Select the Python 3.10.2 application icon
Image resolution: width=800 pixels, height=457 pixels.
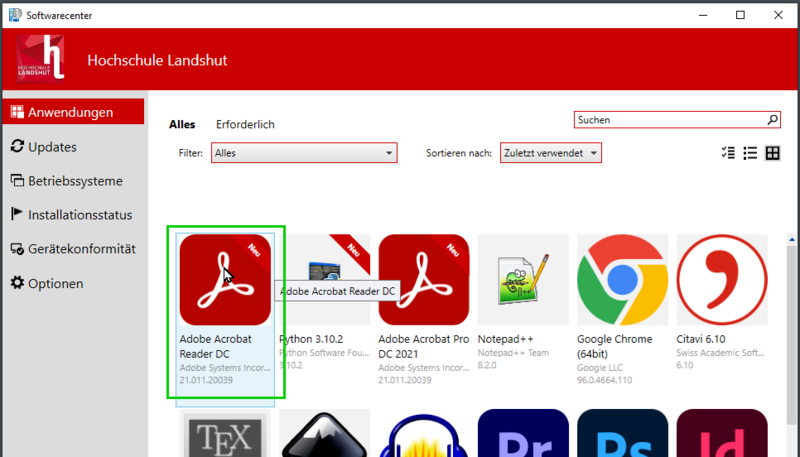324,280
